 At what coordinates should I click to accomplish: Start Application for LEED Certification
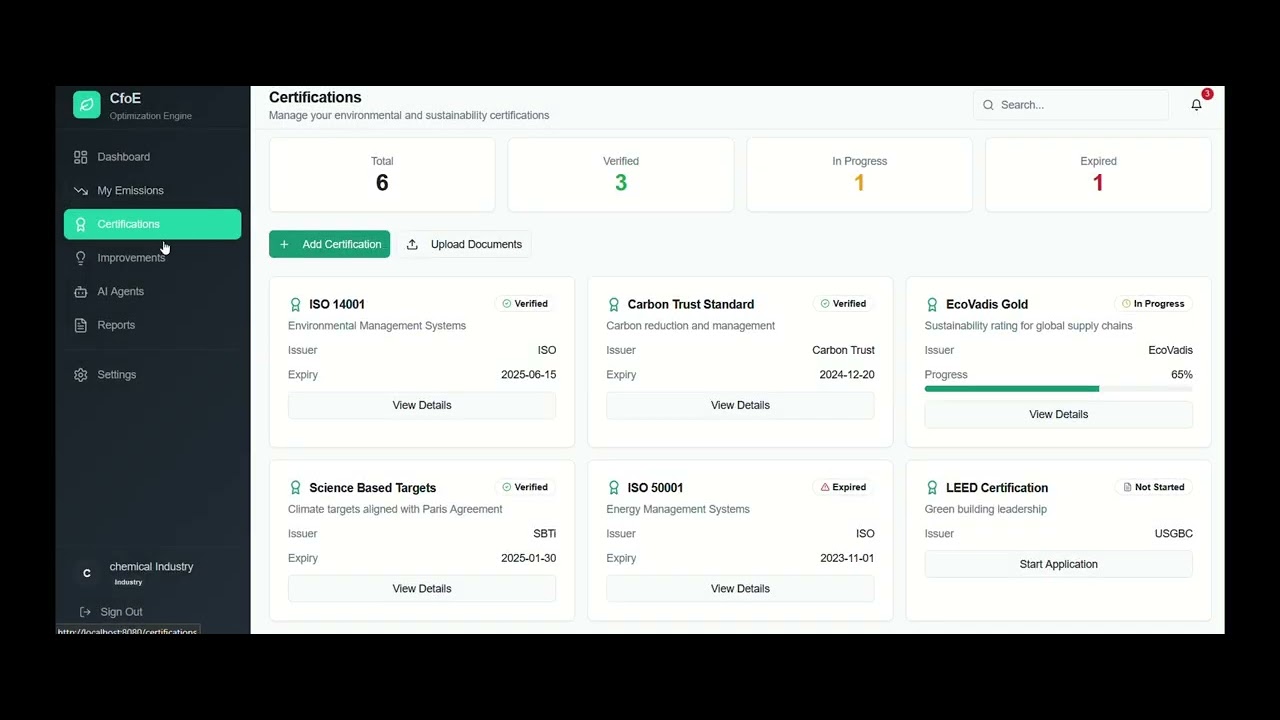[1058, 564]
